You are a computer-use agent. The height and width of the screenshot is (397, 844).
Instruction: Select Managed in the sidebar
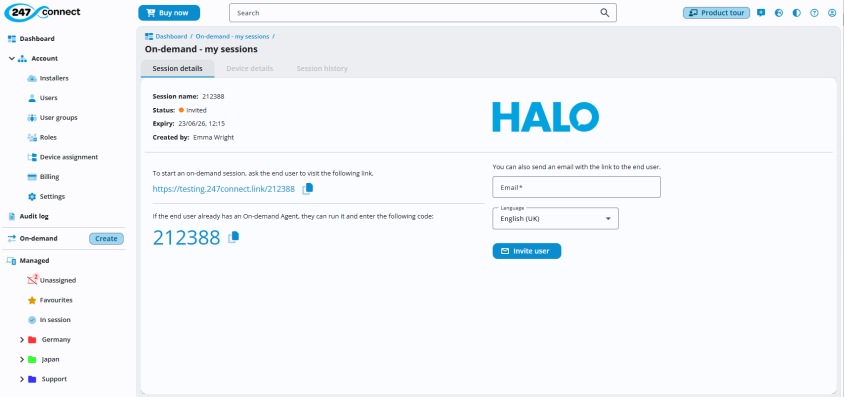pos(34,260)
